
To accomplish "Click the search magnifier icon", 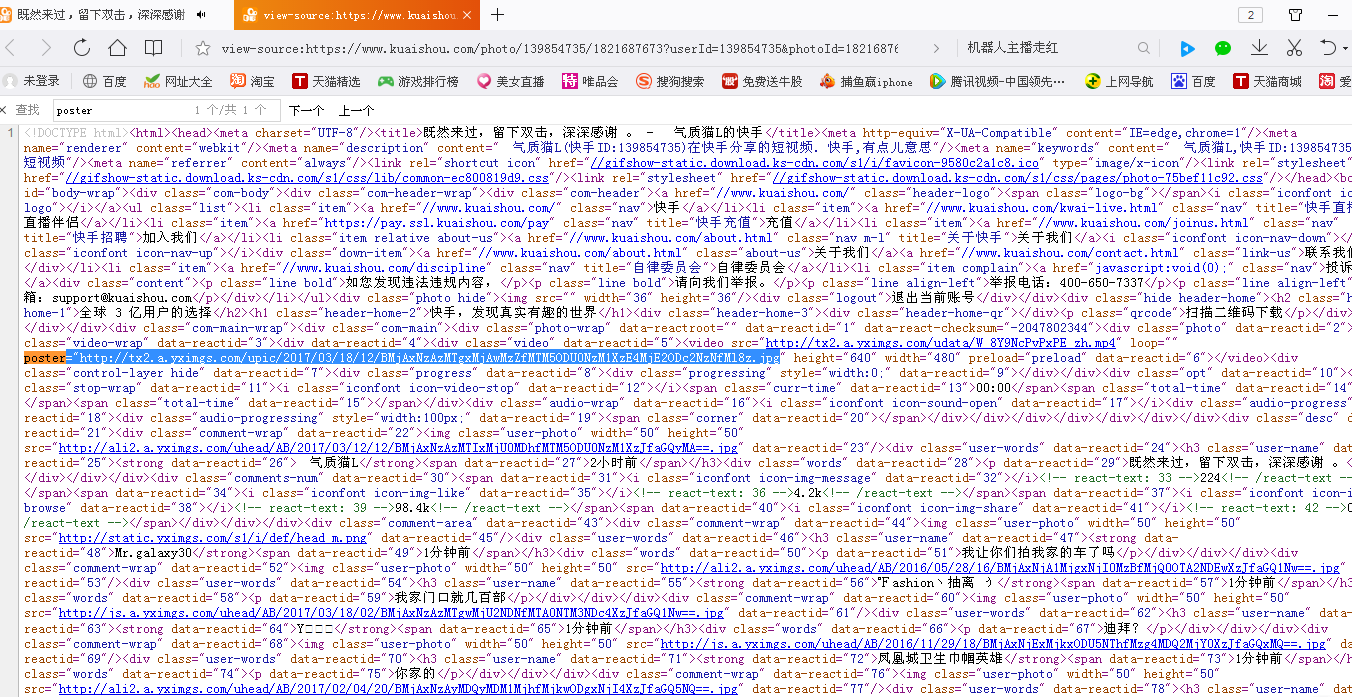I will point(1144,48).
